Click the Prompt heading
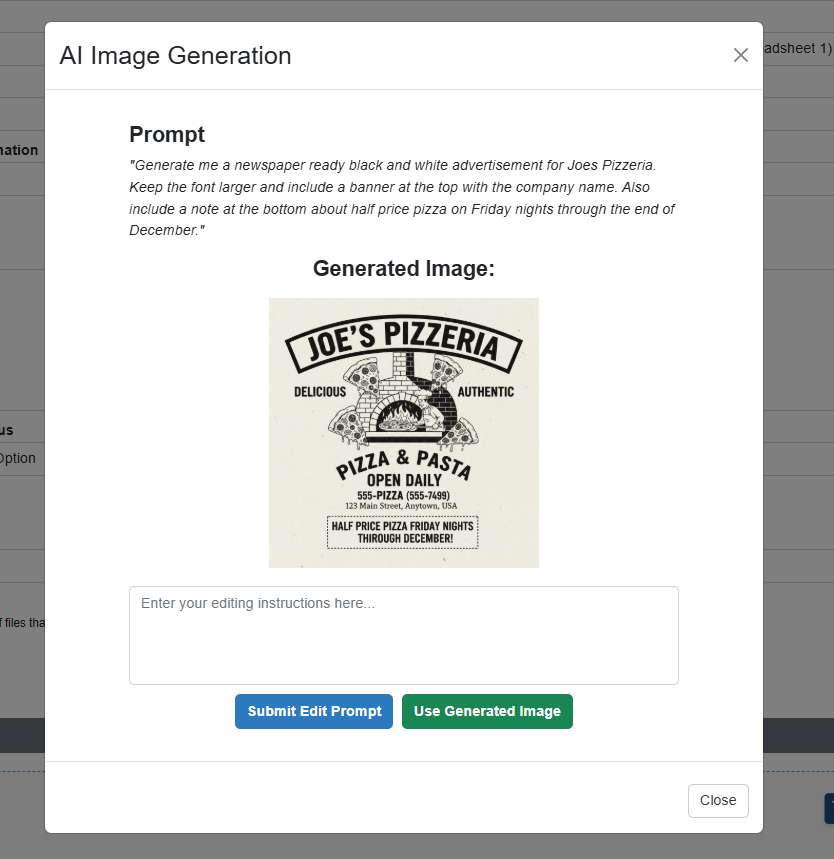 pyautogui.click(x=167, y=134)
